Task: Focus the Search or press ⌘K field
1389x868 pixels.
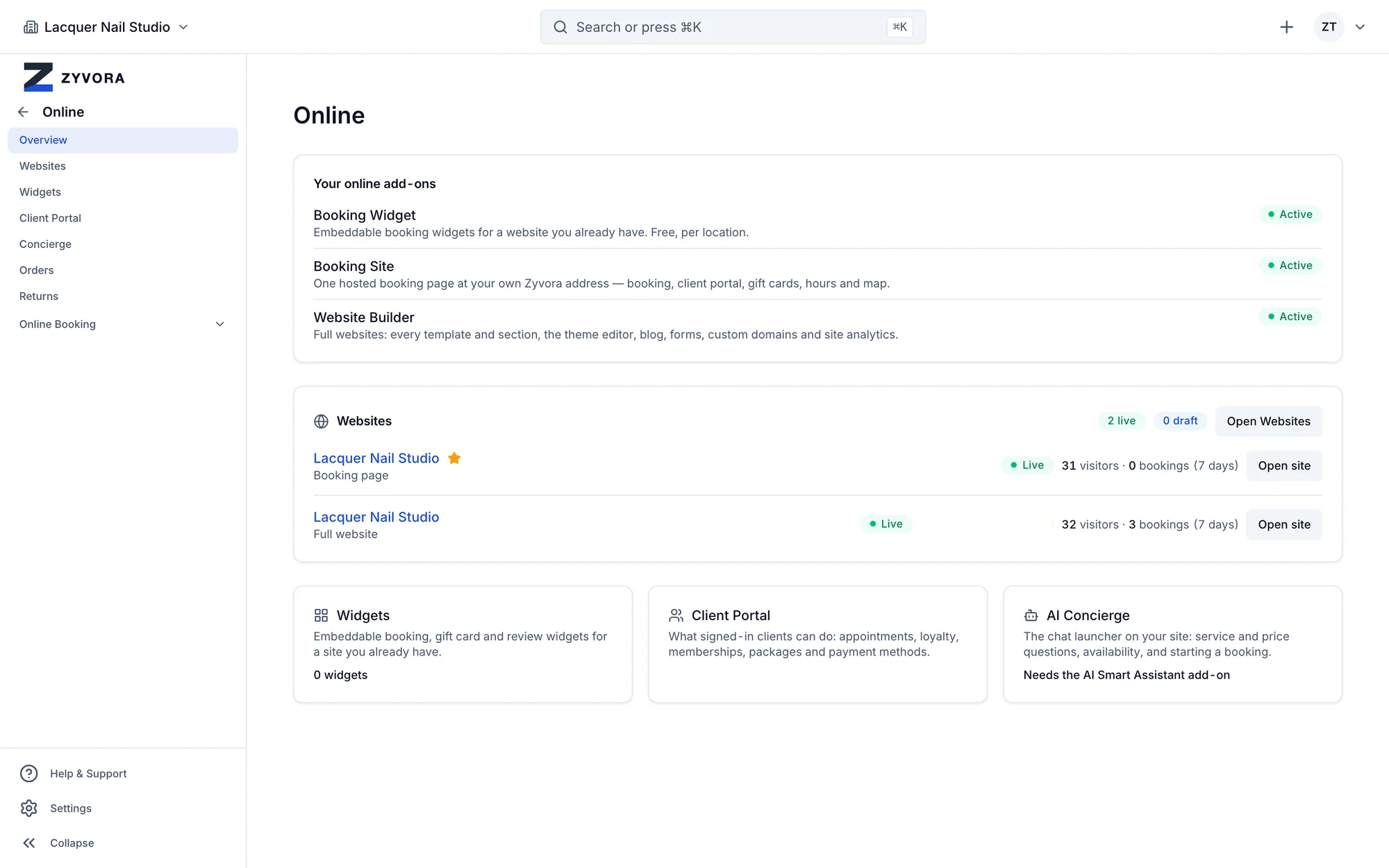Action: [x=733, y=27]
